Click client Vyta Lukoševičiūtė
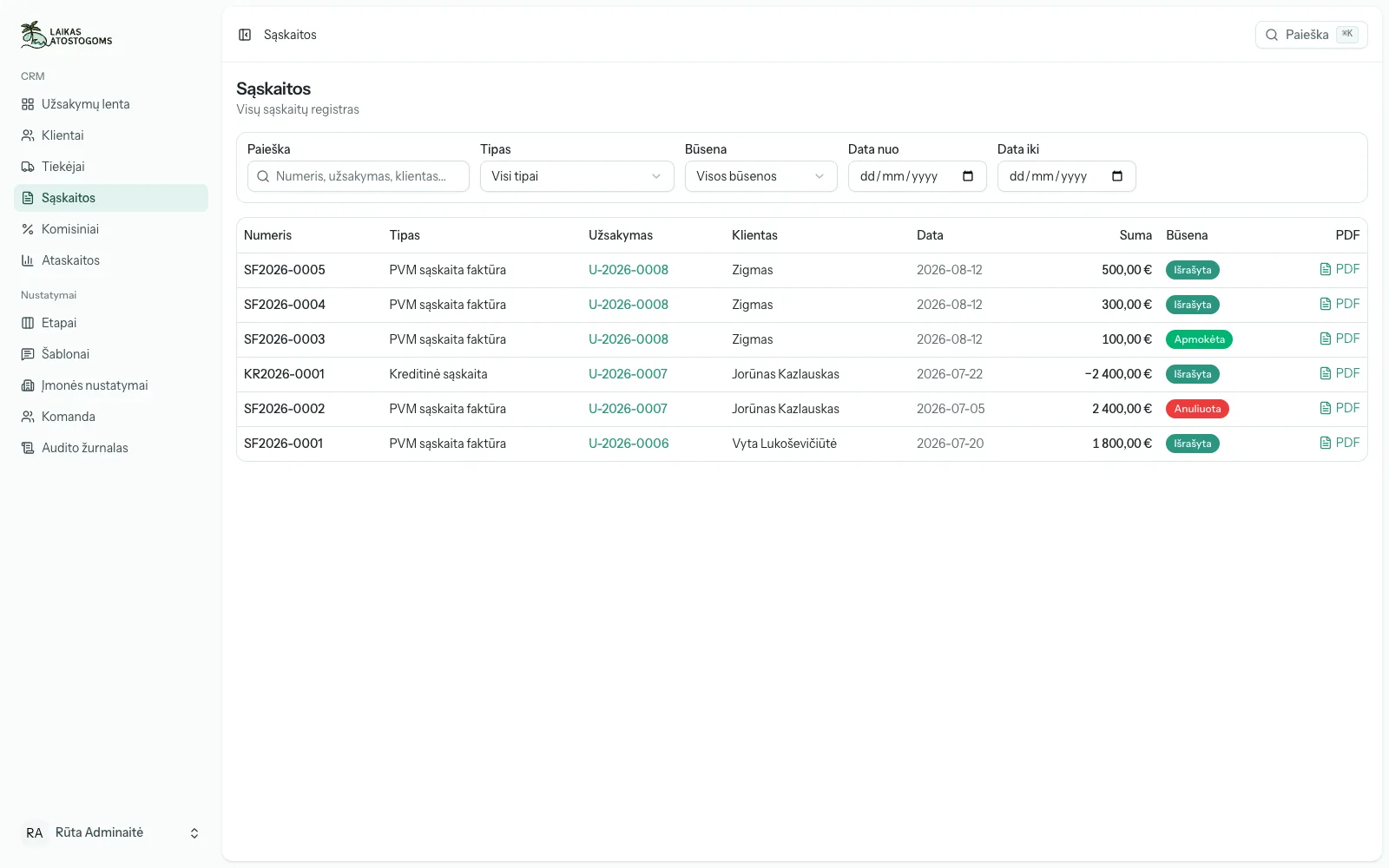The height and width of the screenshot is (868, 1389). pyautogui.click(x=784, y=444)
